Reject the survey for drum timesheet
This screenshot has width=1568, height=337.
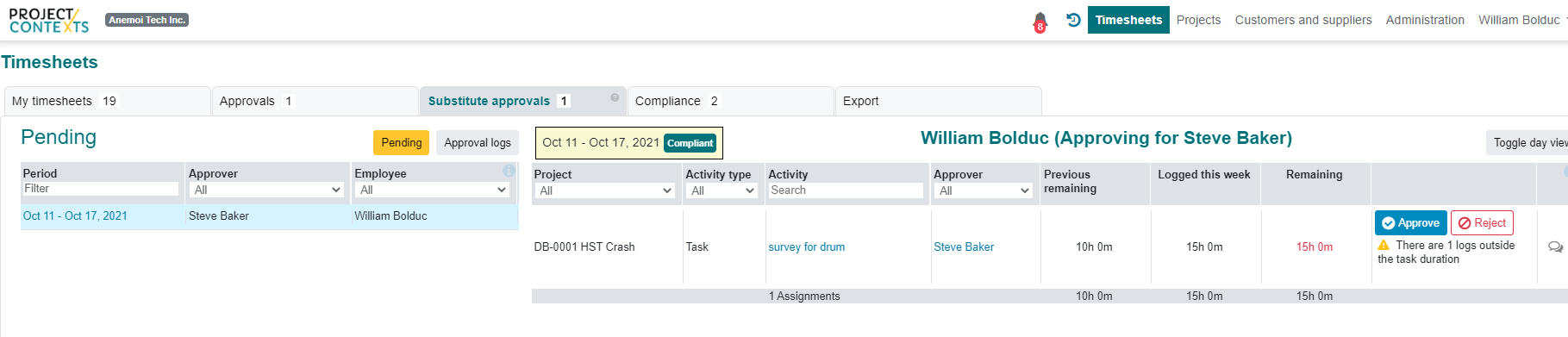coord(1482,222)
